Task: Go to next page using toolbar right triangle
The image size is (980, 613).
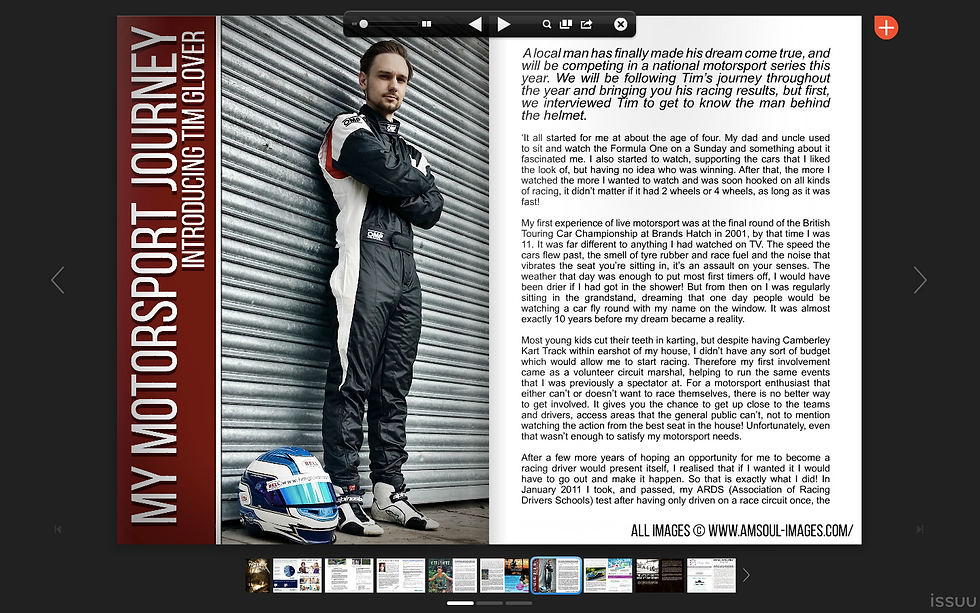Action: 504,24
